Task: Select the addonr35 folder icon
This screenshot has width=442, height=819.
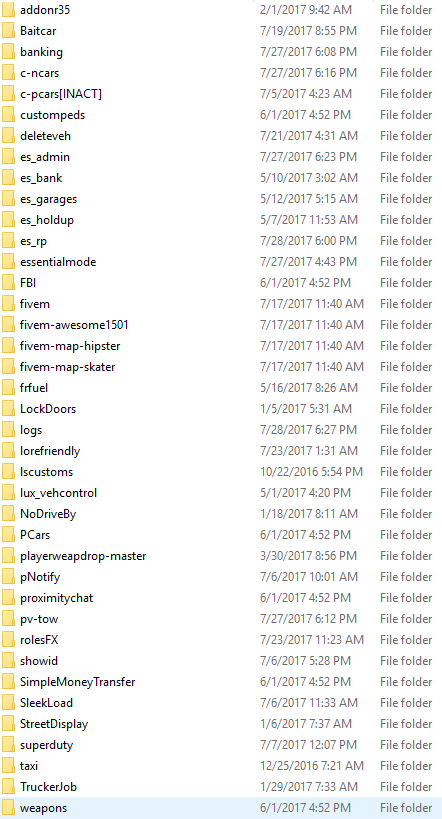Action: pos(8,9)
